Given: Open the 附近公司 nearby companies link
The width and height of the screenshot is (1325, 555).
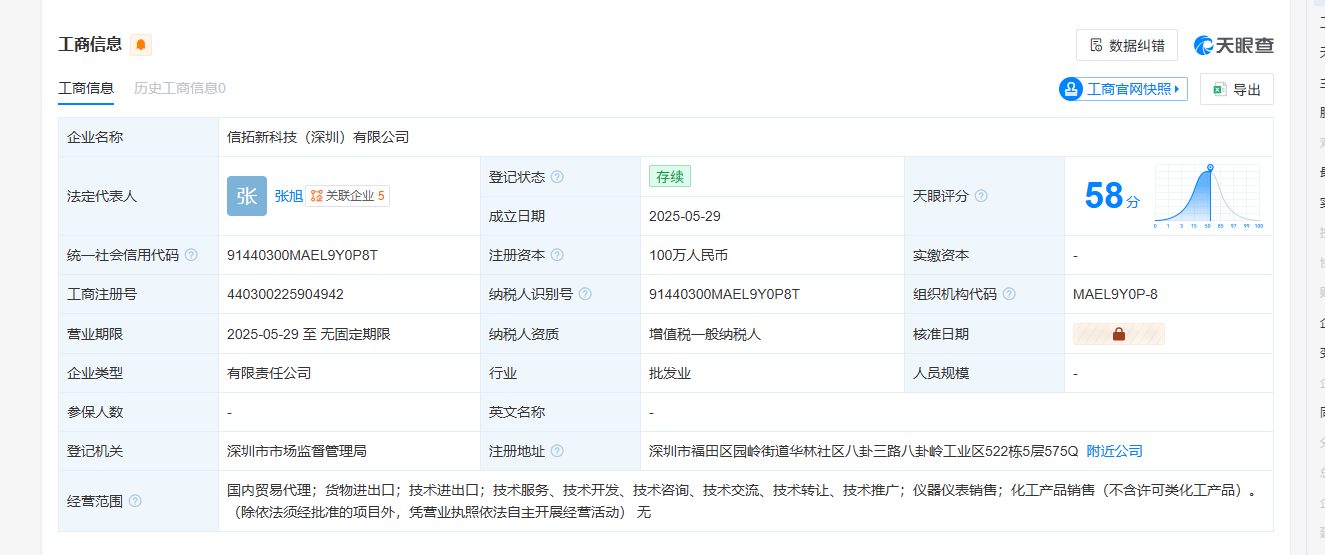Looking at the screenshot, I should click(x=1114, y=451).
